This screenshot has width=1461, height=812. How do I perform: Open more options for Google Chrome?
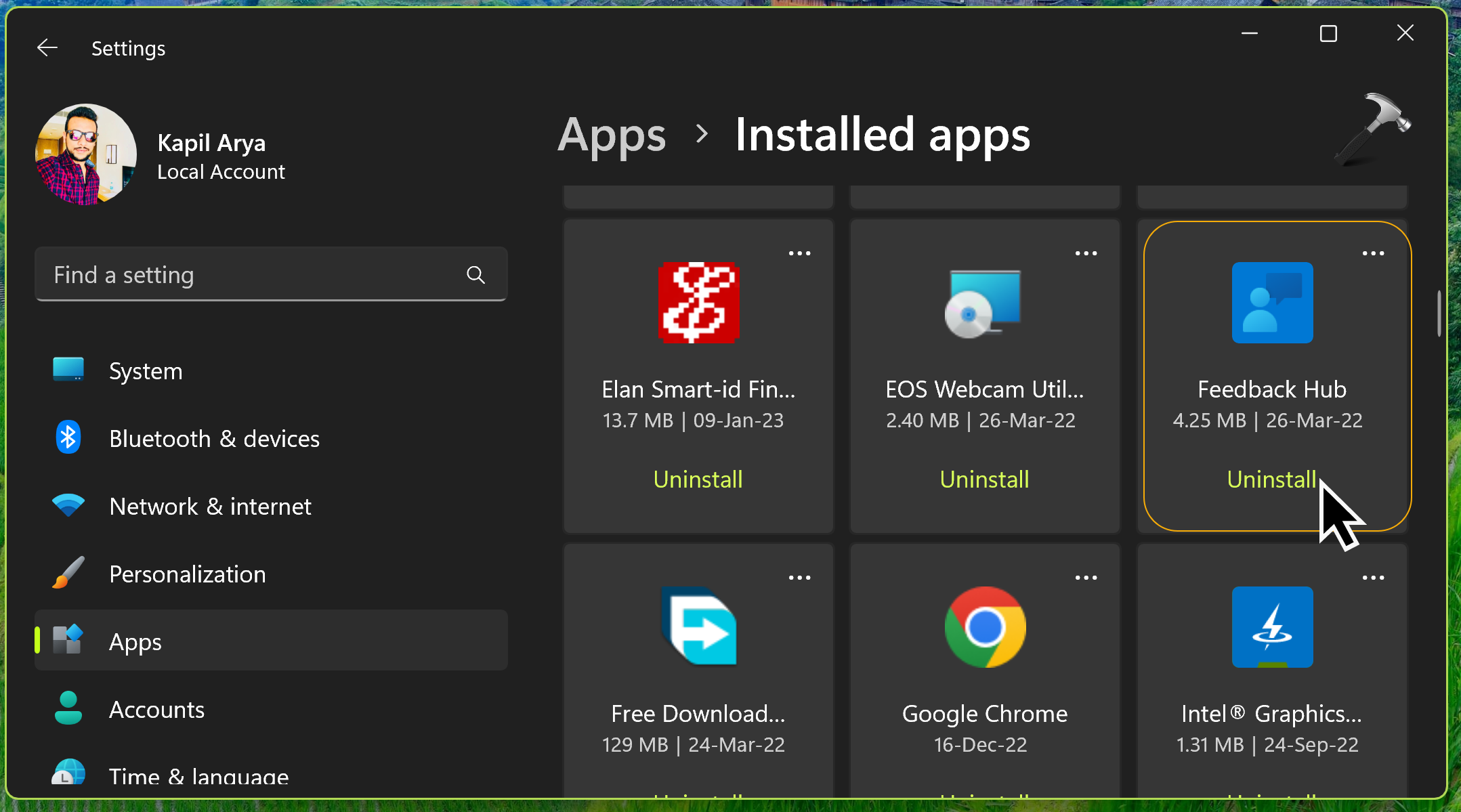[1086, 578]
